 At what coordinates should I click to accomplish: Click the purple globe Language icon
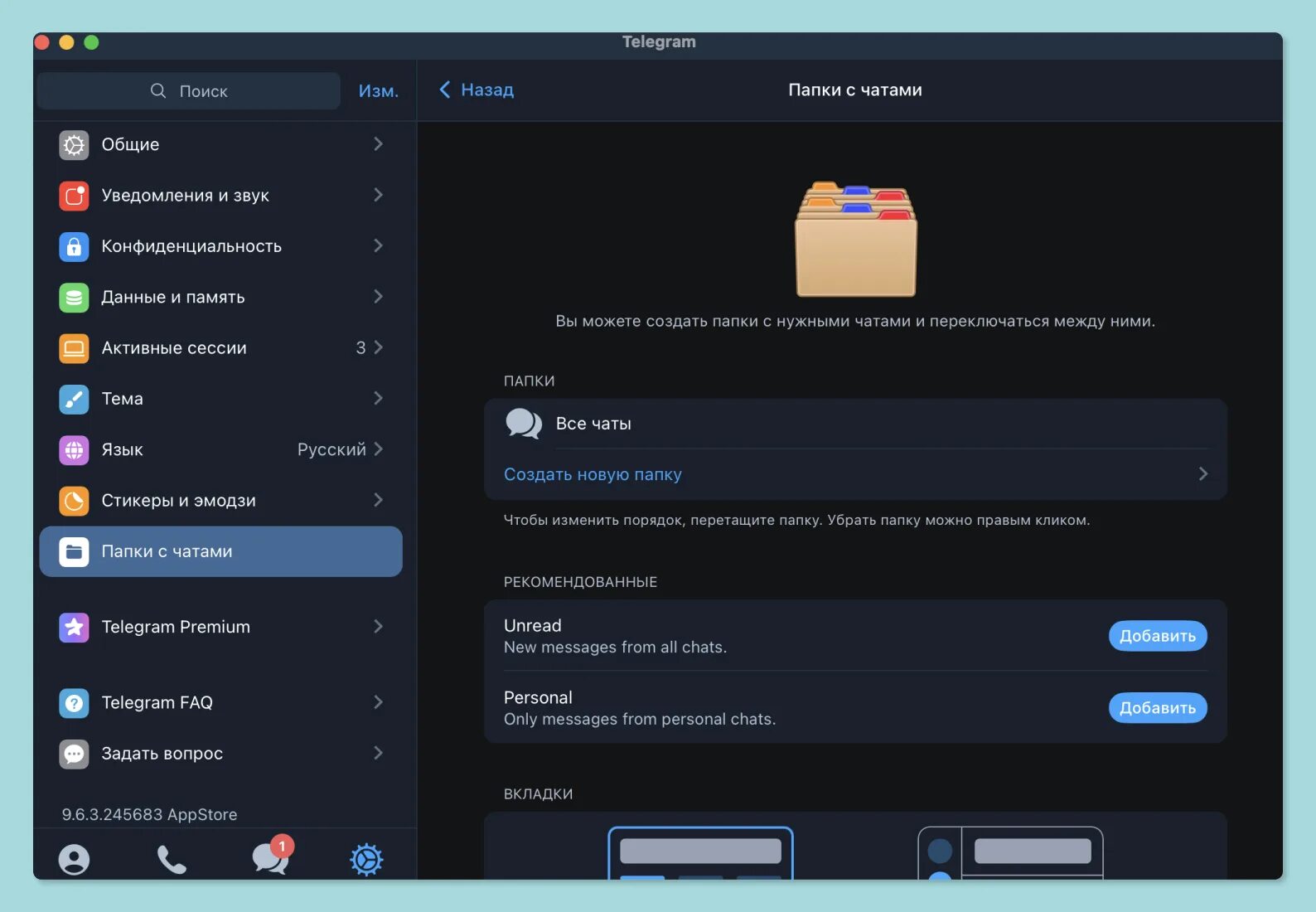pos(74,450)
